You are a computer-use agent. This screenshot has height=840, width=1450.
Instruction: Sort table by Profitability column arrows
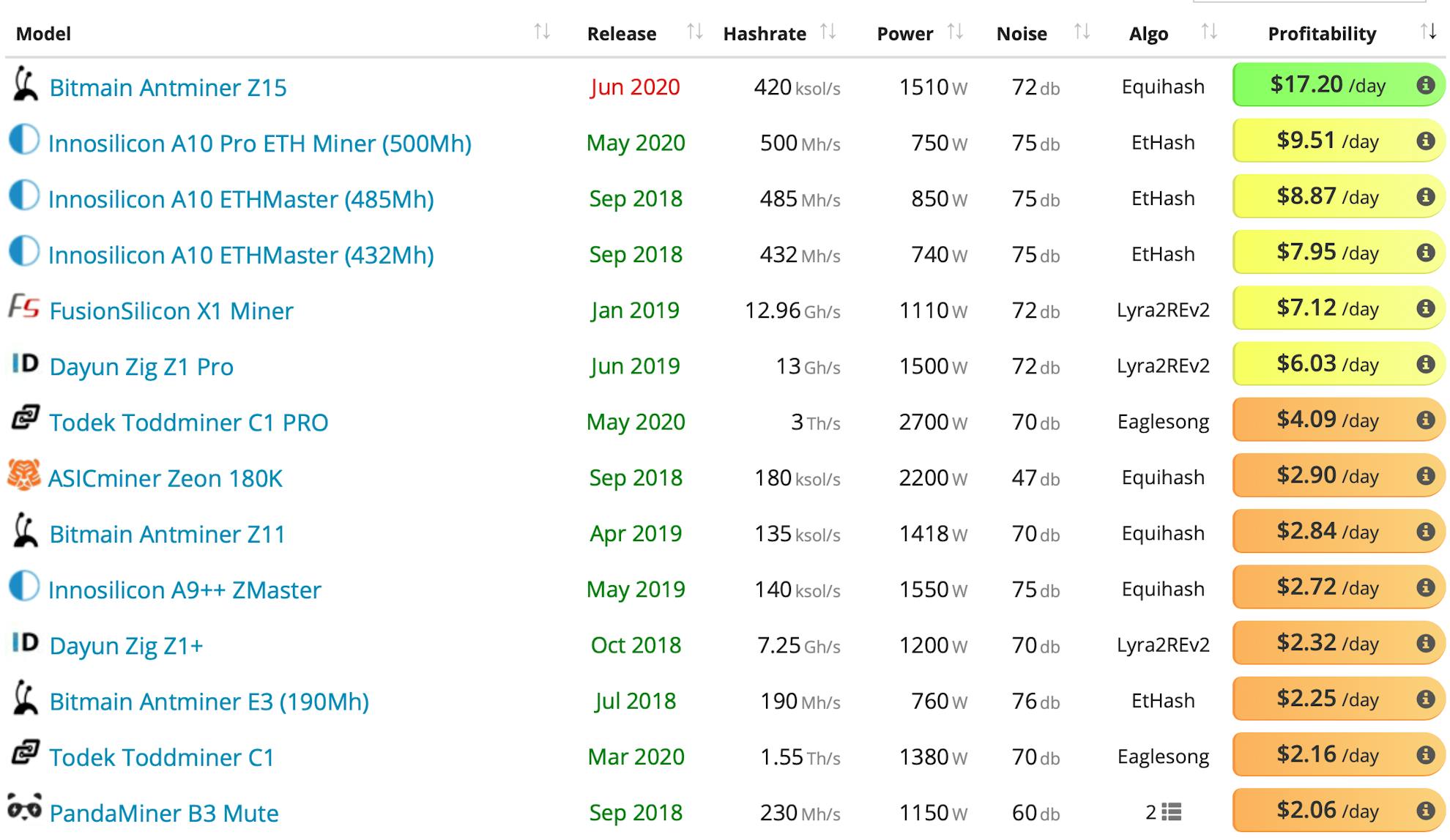coord(1429,31)
